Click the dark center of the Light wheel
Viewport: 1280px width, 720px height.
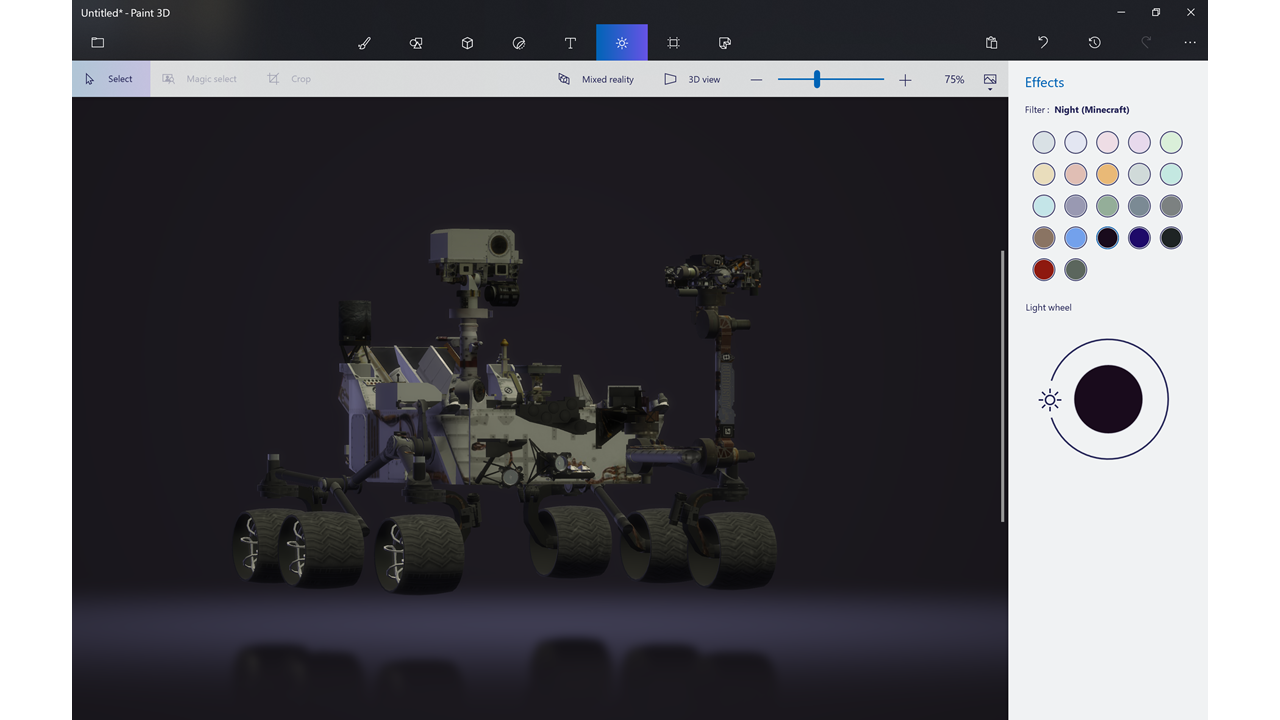(1108, 399)
